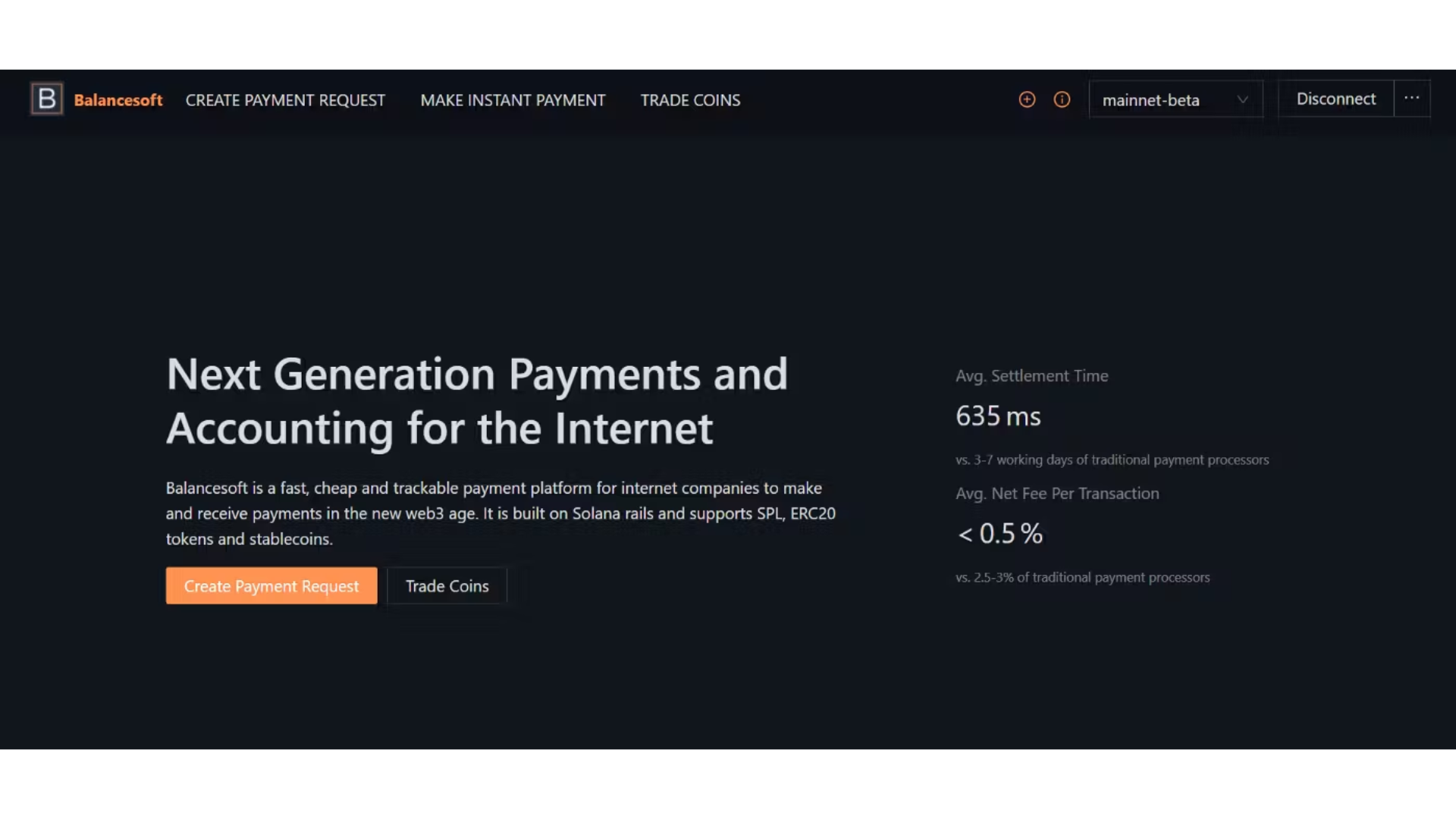Click the payment request navigation icon
The image size is (1456, 819).
coord(1027,99)
